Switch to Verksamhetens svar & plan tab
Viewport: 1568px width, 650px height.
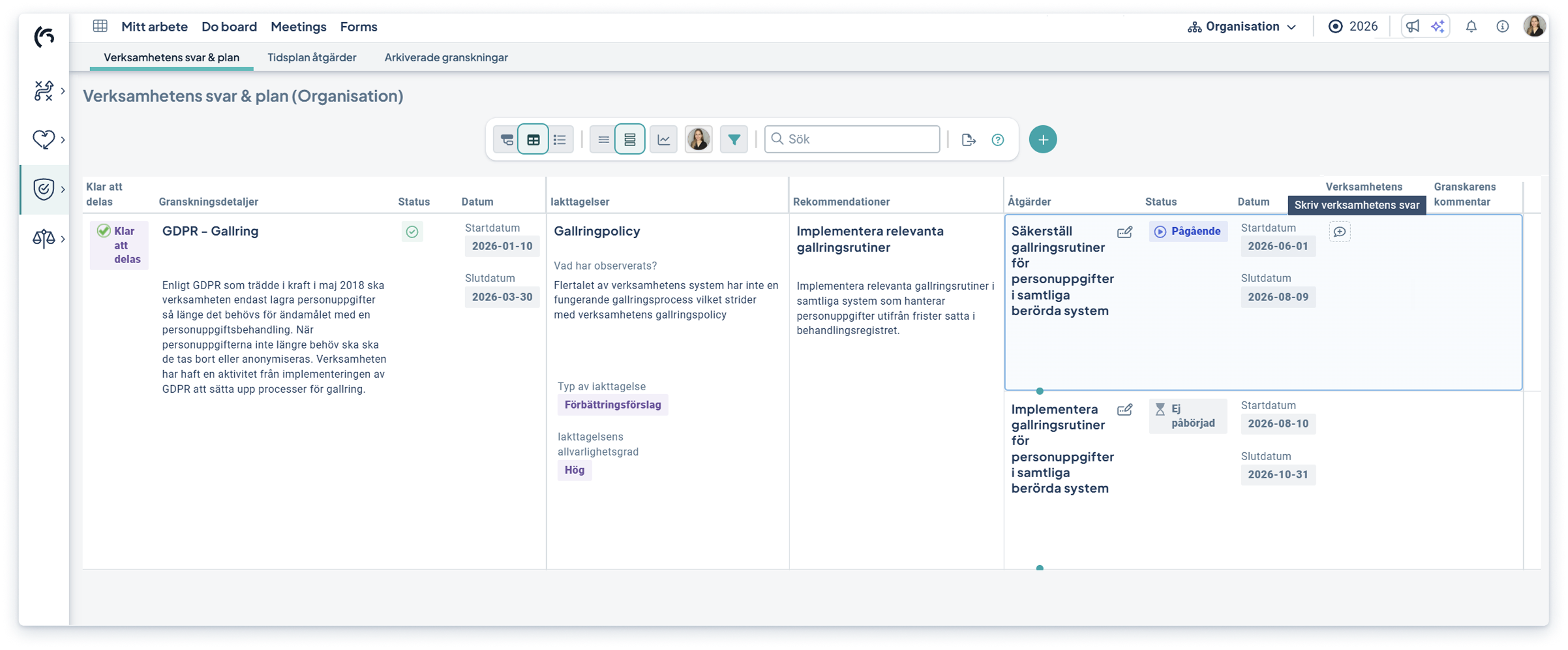[x=172, y=57]
